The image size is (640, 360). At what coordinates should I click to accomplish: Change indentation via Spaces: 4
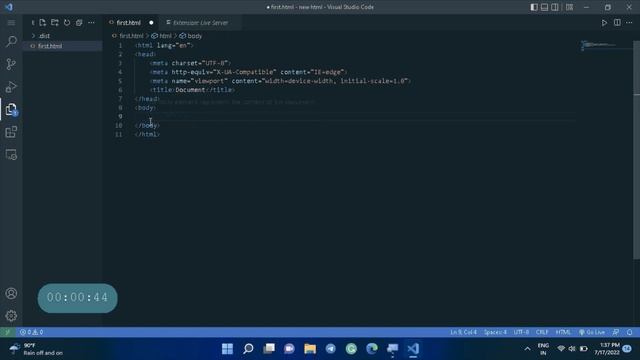495,332
